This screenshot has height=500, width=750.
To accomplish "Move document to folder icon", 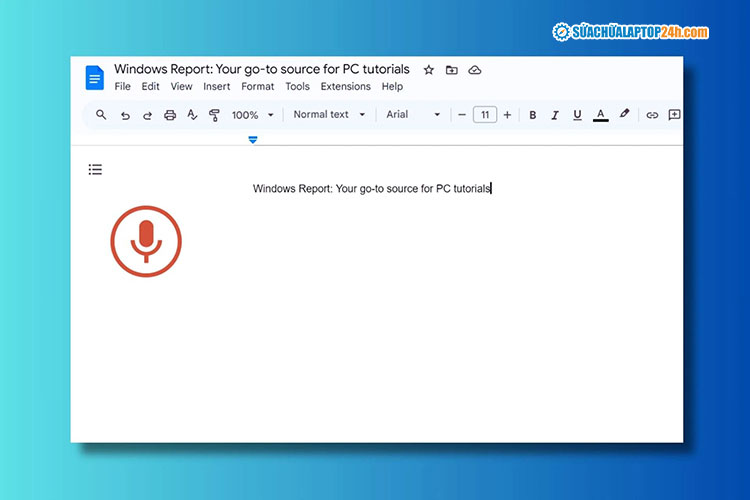I will 452,70.
